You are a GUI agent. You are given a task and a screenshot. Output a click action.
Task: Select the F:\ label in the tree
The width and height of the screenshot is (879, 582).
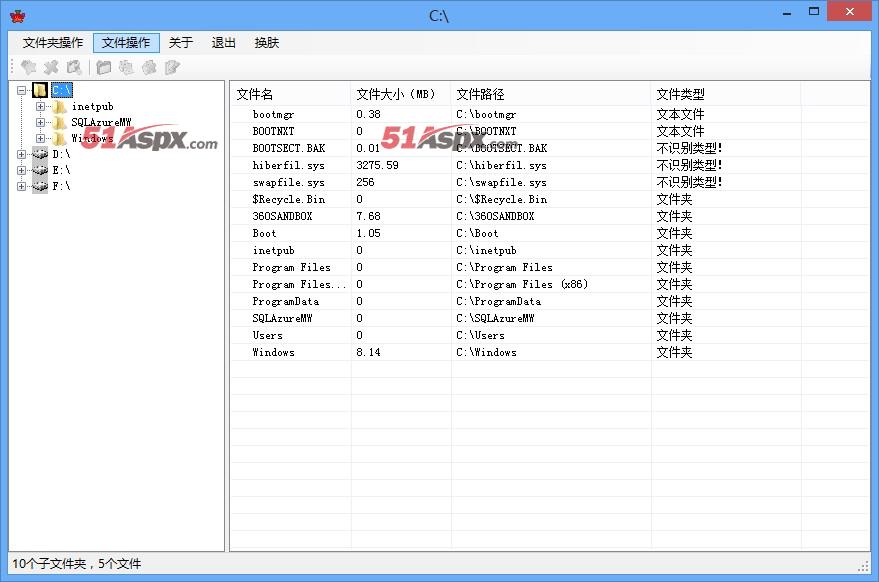(61, 186)
